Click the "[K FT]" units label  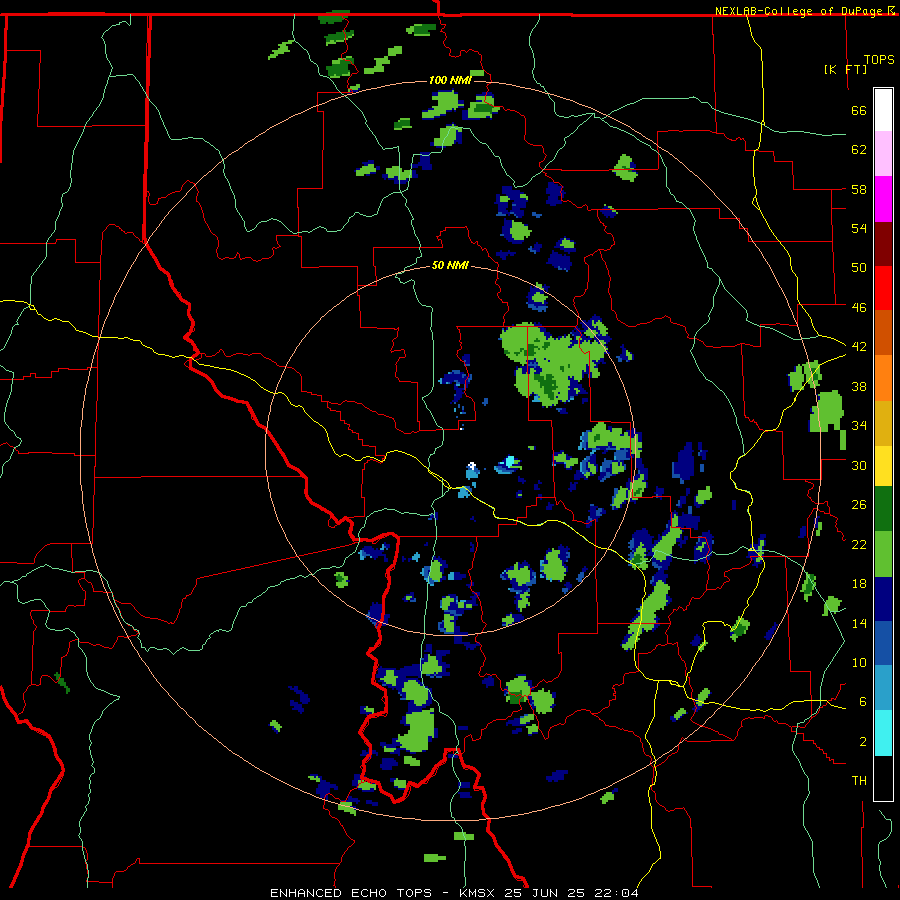845,69
